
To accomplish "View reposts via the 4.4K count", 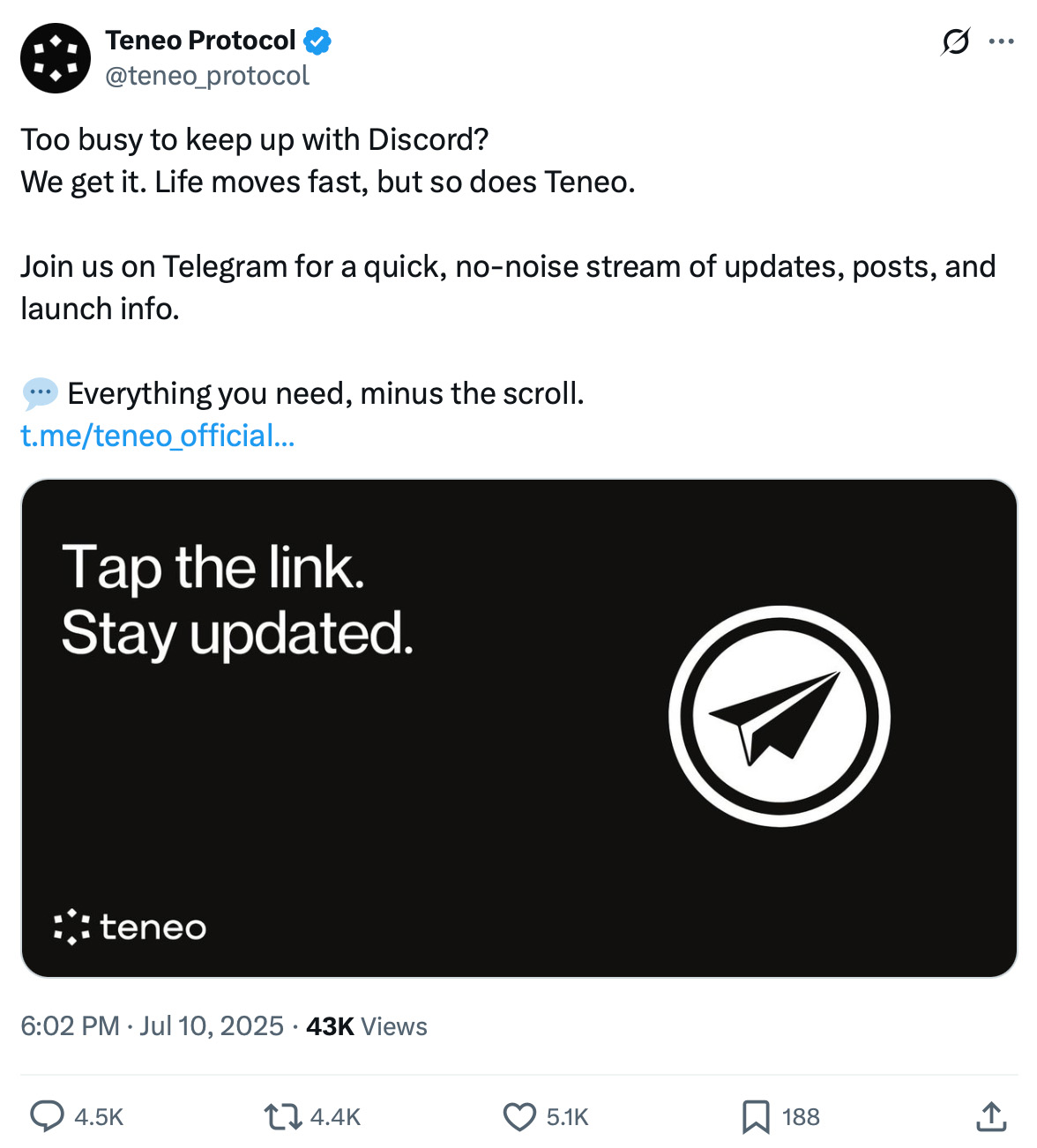I will 336,1117.
